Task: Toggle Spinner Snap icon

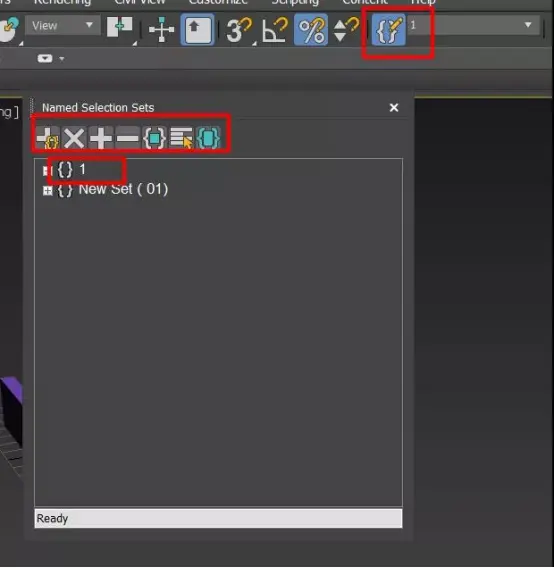Action: pos(345,30)
